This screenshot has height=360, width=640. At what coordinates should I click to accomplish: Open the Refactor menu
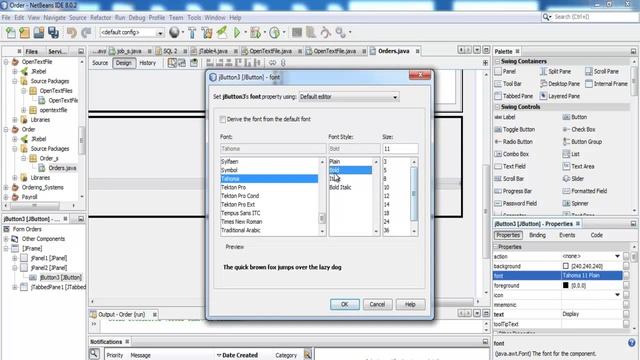pos(100,18)
